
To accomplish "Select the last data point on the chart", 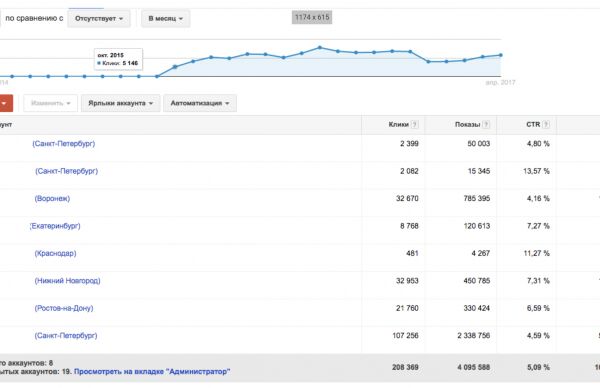I will pyautogui.click(x=501, y=55).
